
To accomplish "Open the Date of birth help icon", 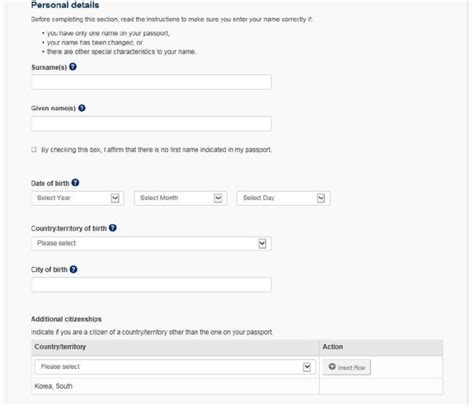I will (75, 183).
